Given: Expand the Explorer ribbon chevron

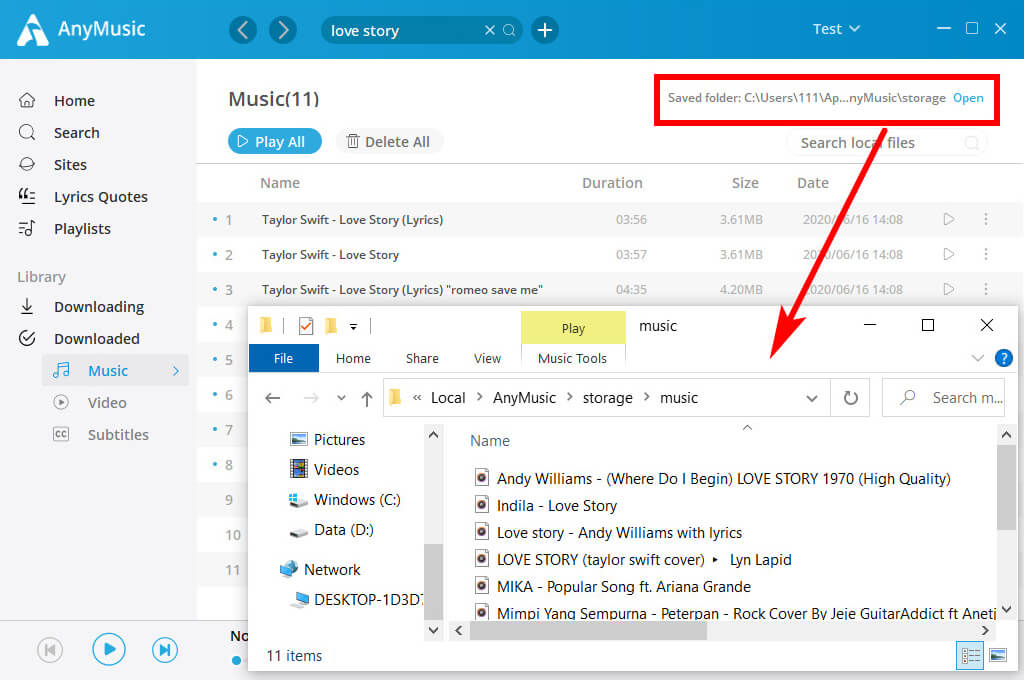Looking at the screenshot, I should click(978, 358).
